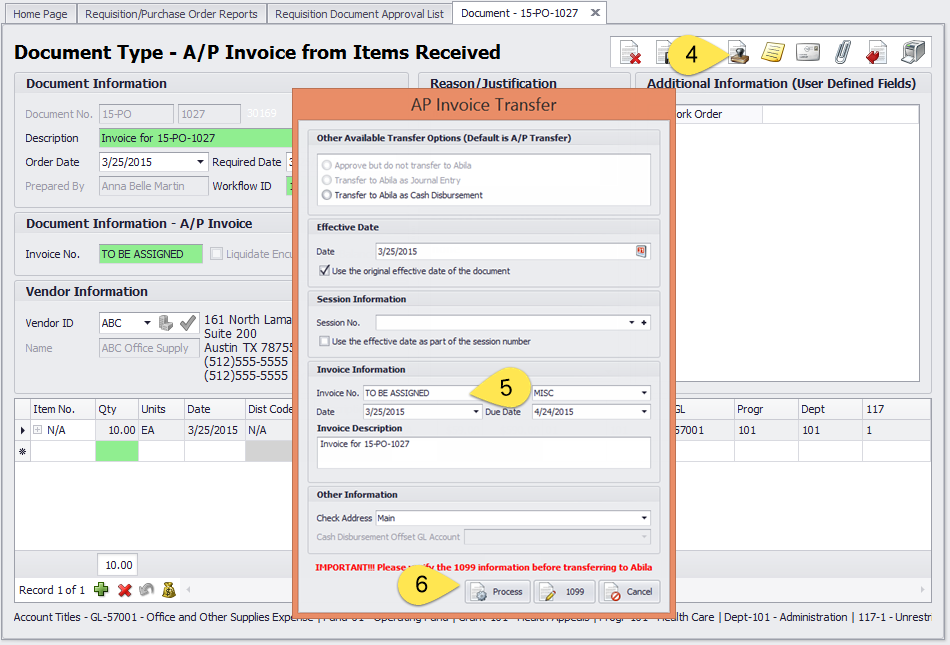The width and height of the screenshot is (950, 645).
Task: Open the yellow notes icon
Action: [x=772, y=53]
